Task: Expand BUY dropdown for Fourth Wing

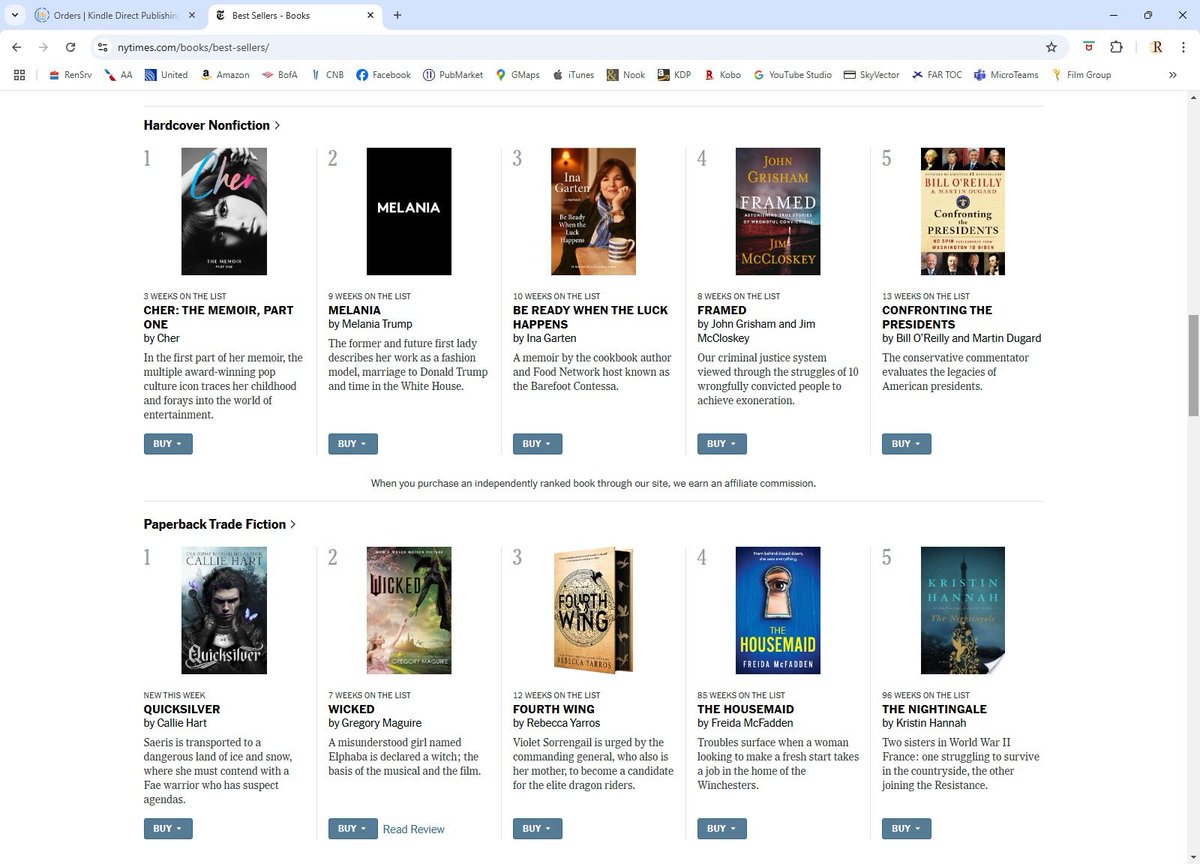Action: [537, 829]
